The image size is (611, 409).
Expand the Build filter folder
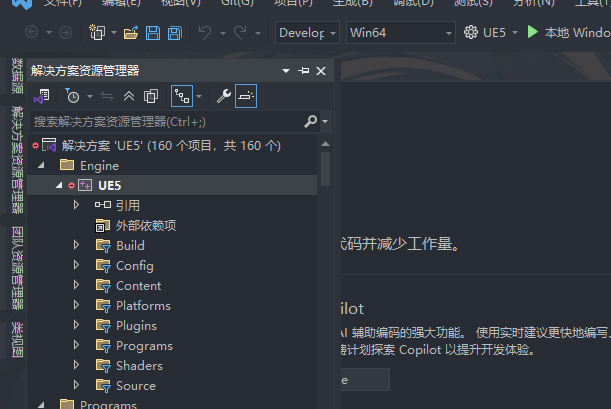[x=76, y=245]
